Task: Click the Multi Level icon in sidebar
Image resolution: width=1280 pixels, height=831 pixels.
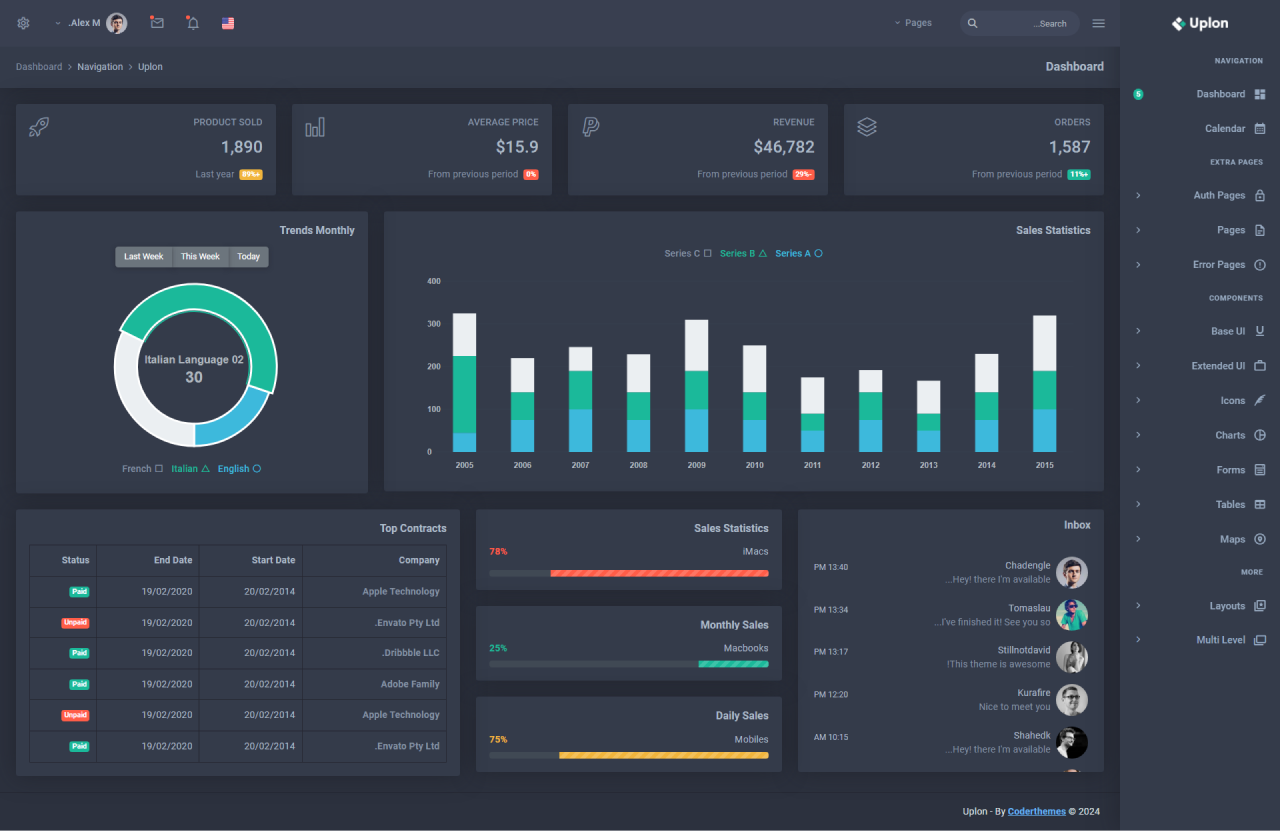Action: tap(1260, 640)
